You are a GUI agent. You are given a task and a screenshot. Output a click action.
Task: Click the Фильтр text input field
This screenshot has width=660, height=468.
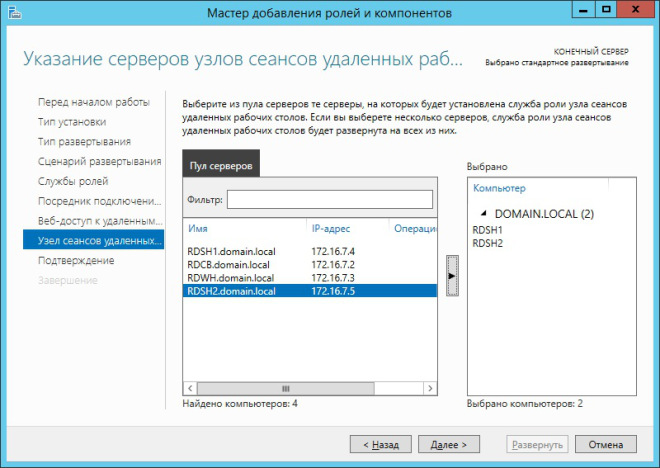tap(329, 200)
